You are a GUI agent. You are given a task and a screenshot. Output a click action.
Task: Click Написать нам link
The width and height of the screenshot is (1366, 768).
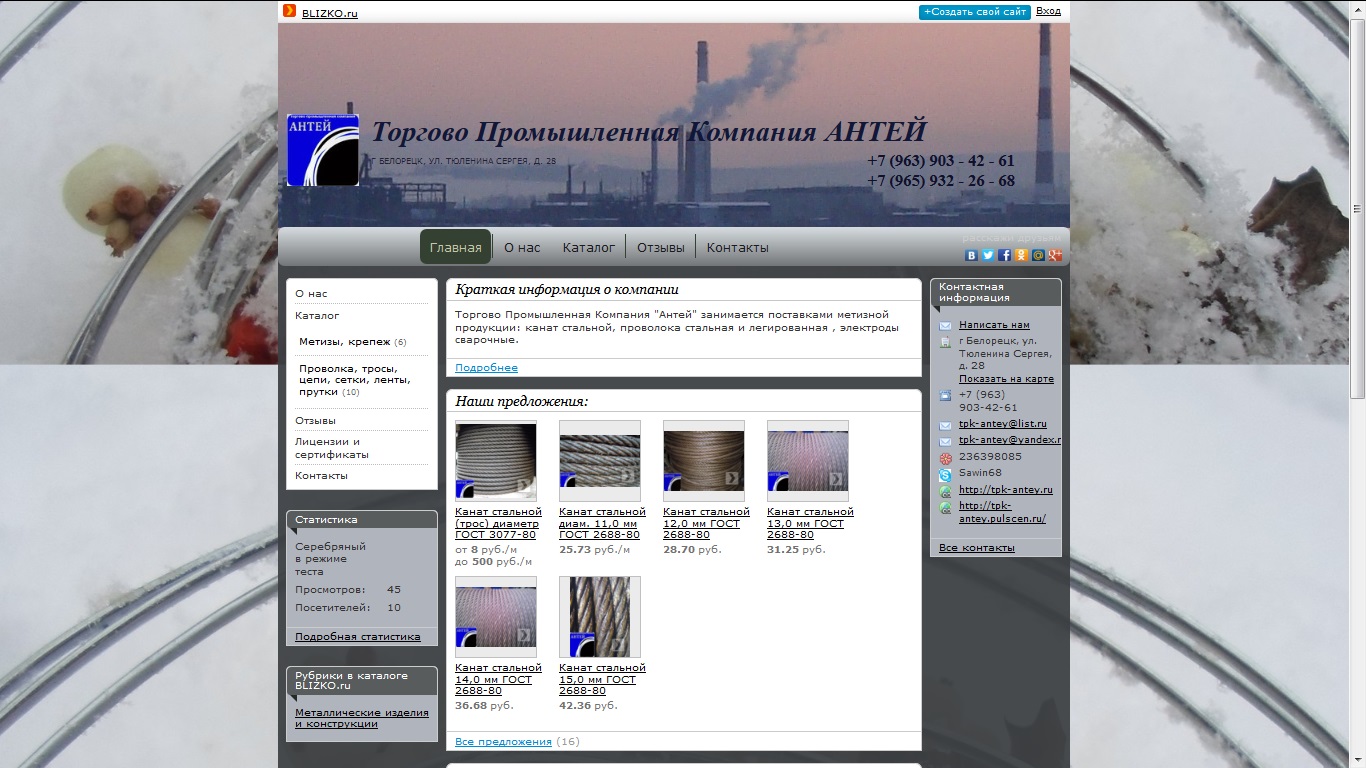point(994,325)
